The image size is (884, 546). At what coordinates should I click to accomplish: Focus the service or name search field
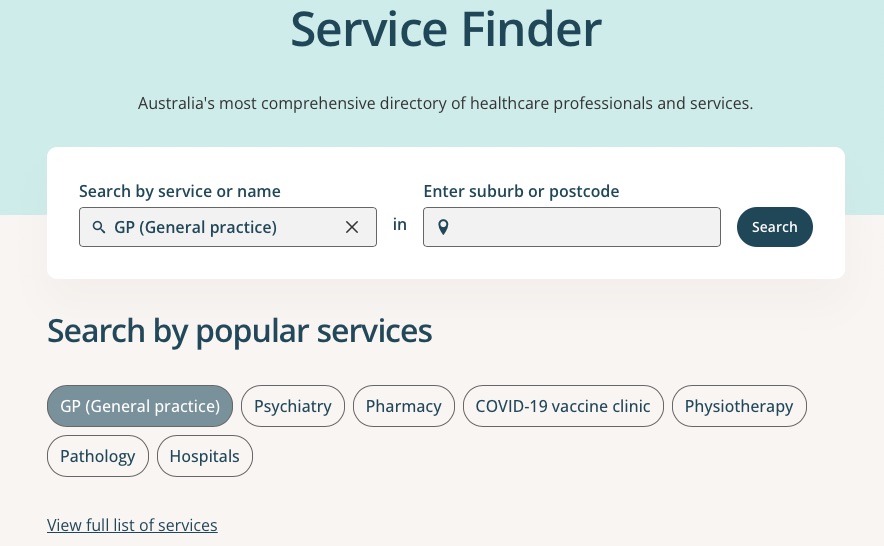(x=228, y=227)
